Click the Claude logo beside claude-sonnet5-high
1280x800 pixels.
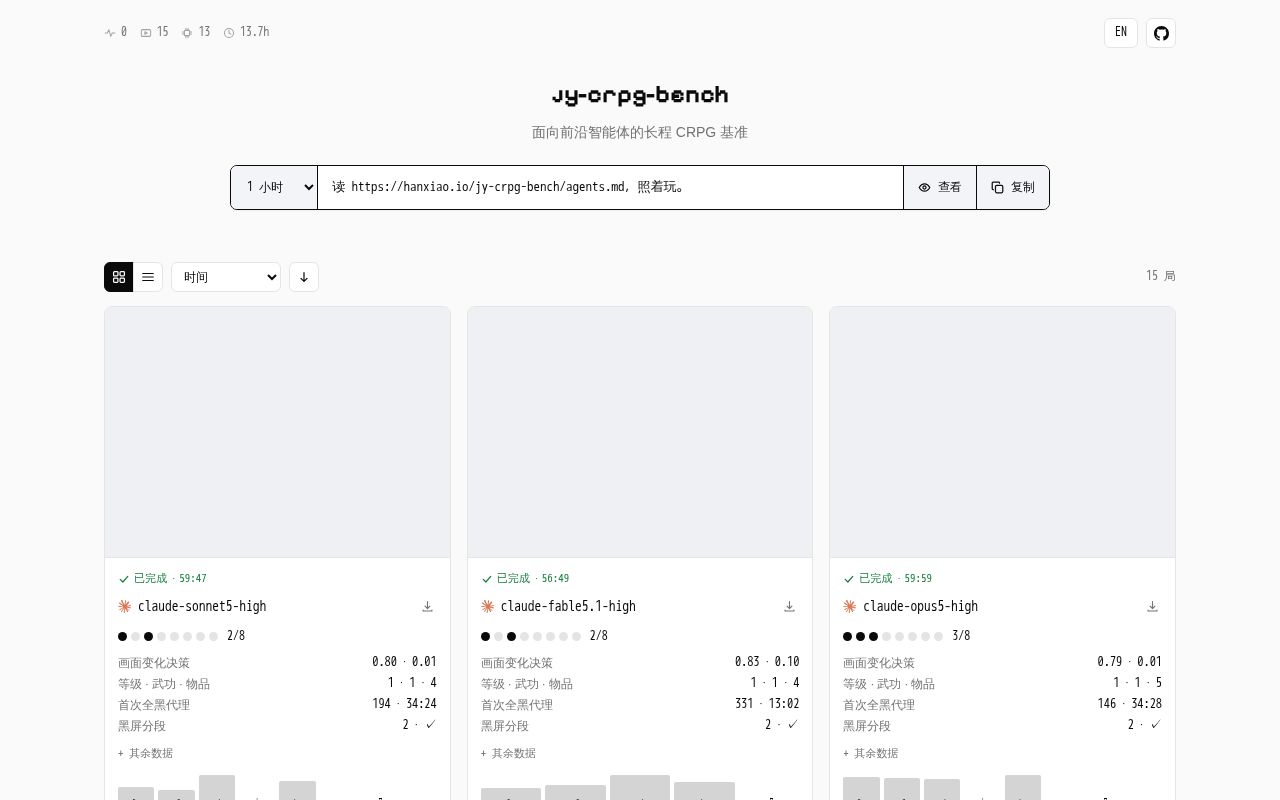click(x=125, y=606)
